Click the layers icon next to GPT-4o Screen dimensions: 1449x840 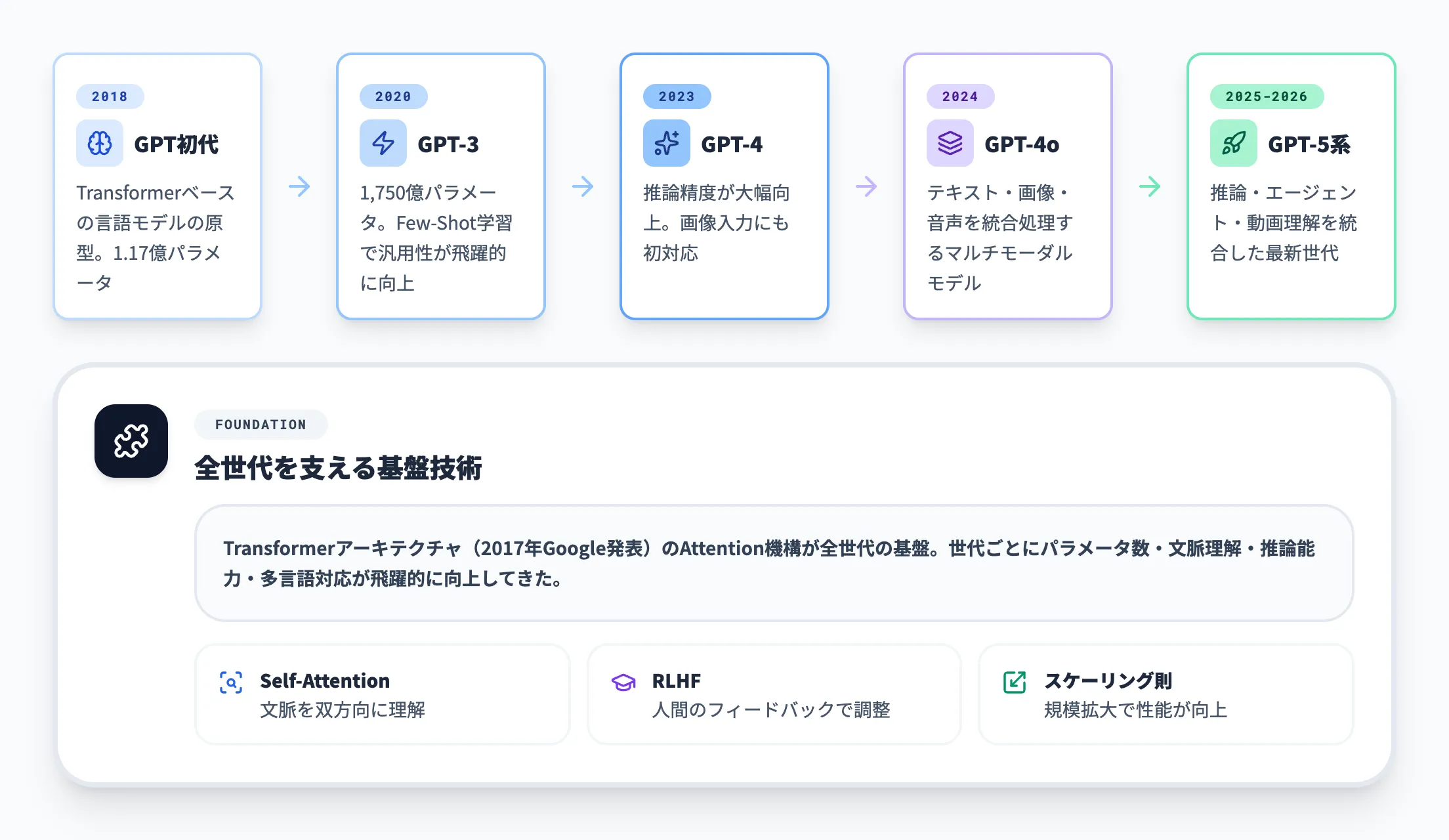[949, 143]
